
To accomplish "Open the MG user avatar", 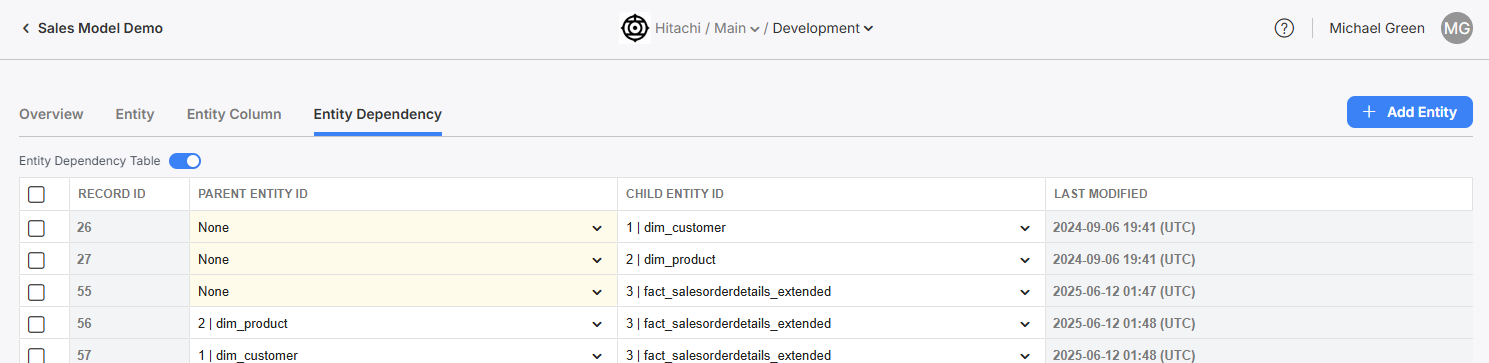I will tap(1457, 28).
